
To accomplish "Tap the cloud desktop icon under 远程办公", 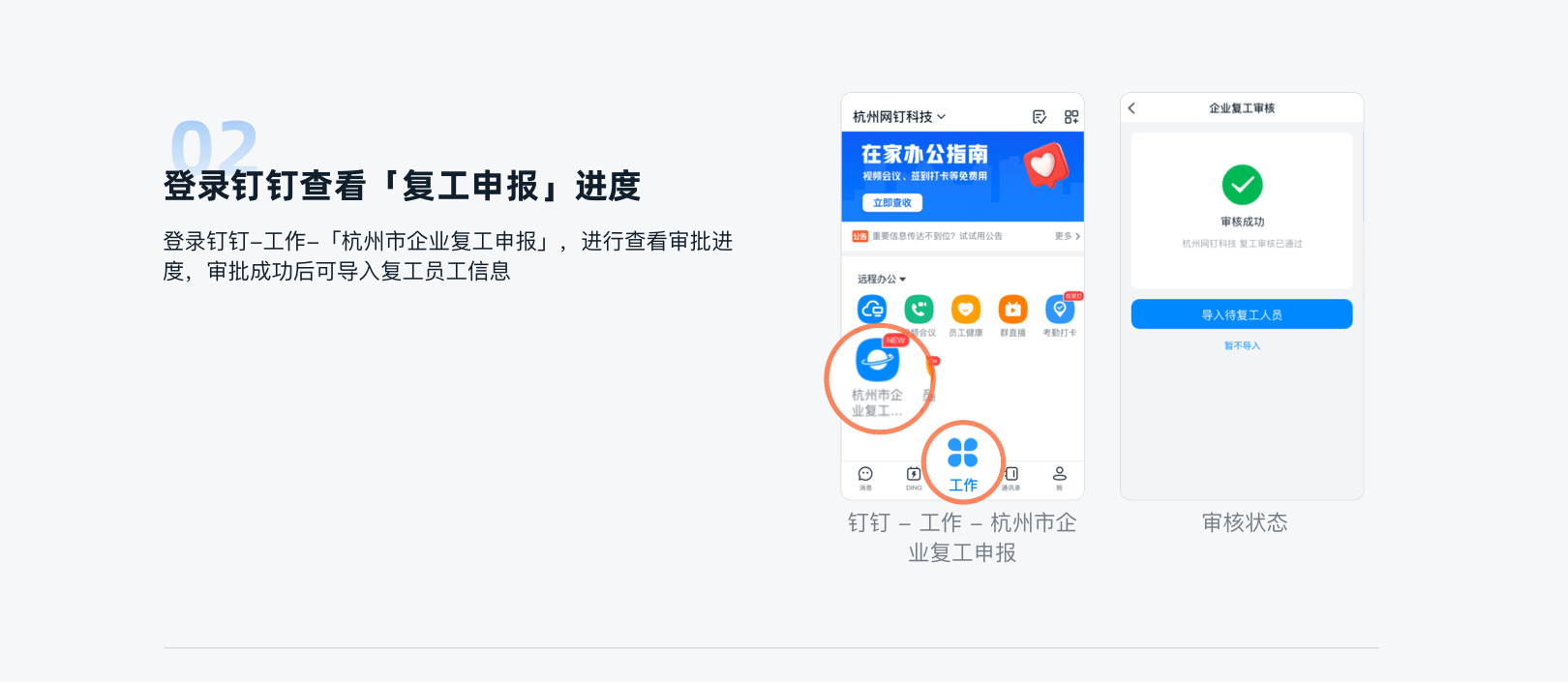I will tap(872, 310).
